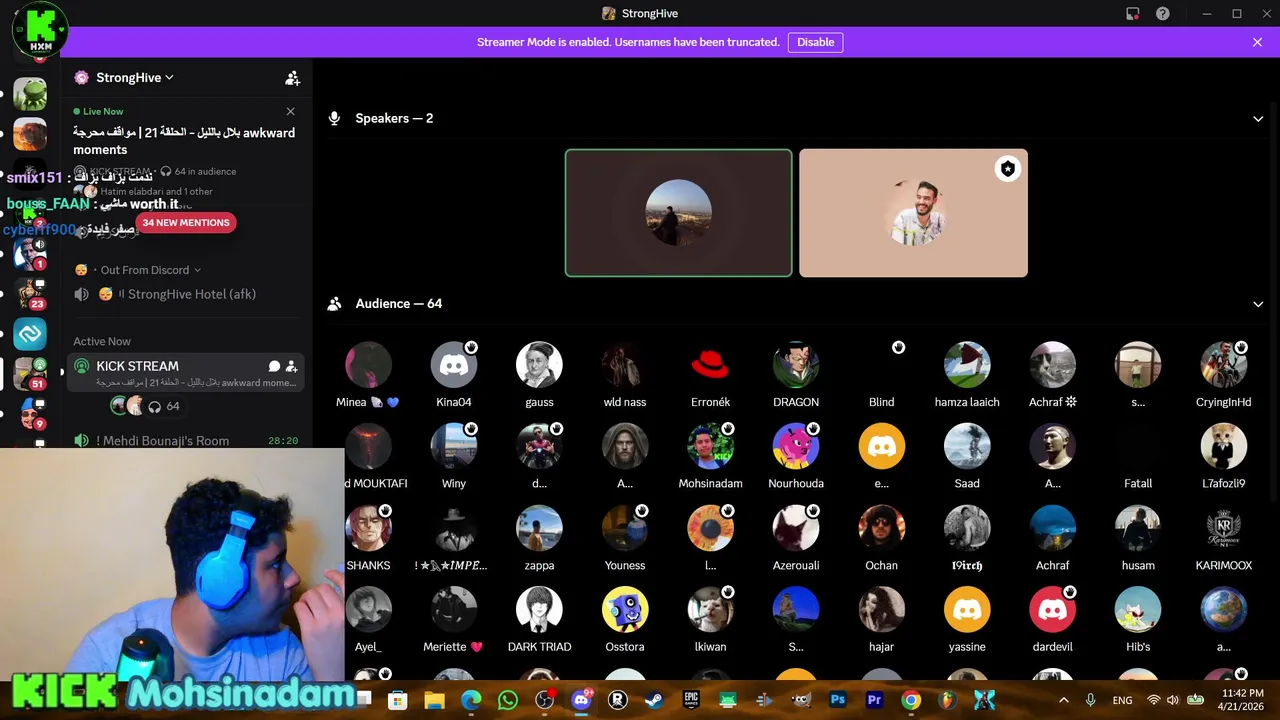
Task: Click the 'Active Now' section label
Action: 102,341
